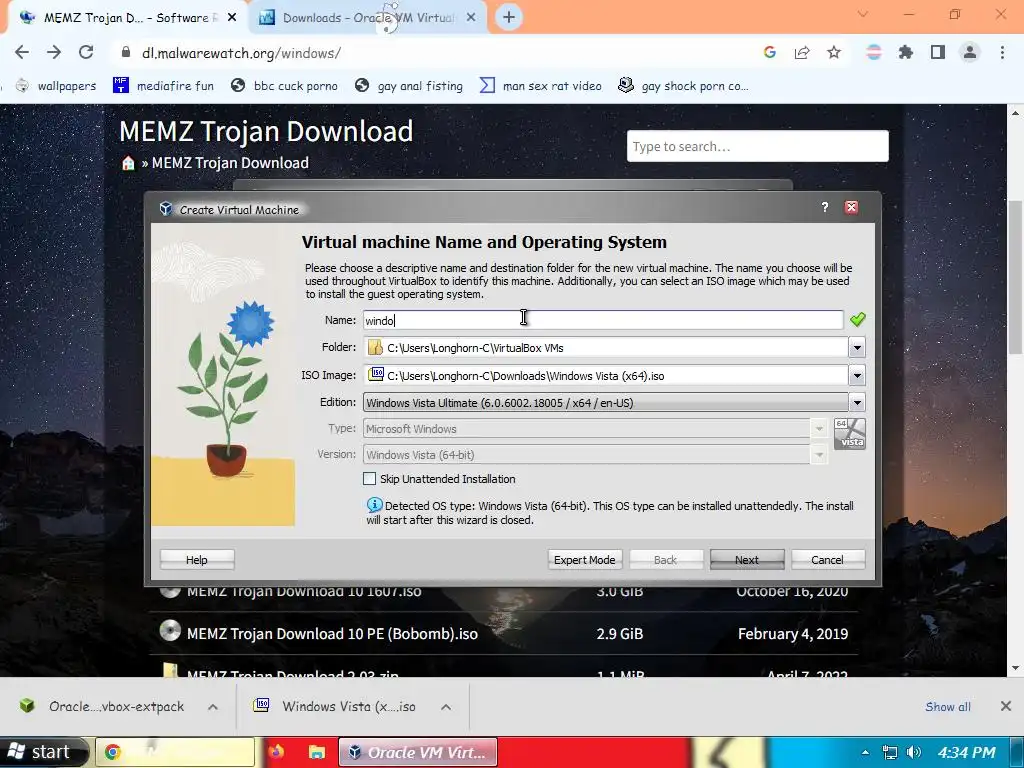Viewport: 1024px width, 768px height.
Task: Enable Skip Unattended Installation checkbox
Action: tap(370, 479)
